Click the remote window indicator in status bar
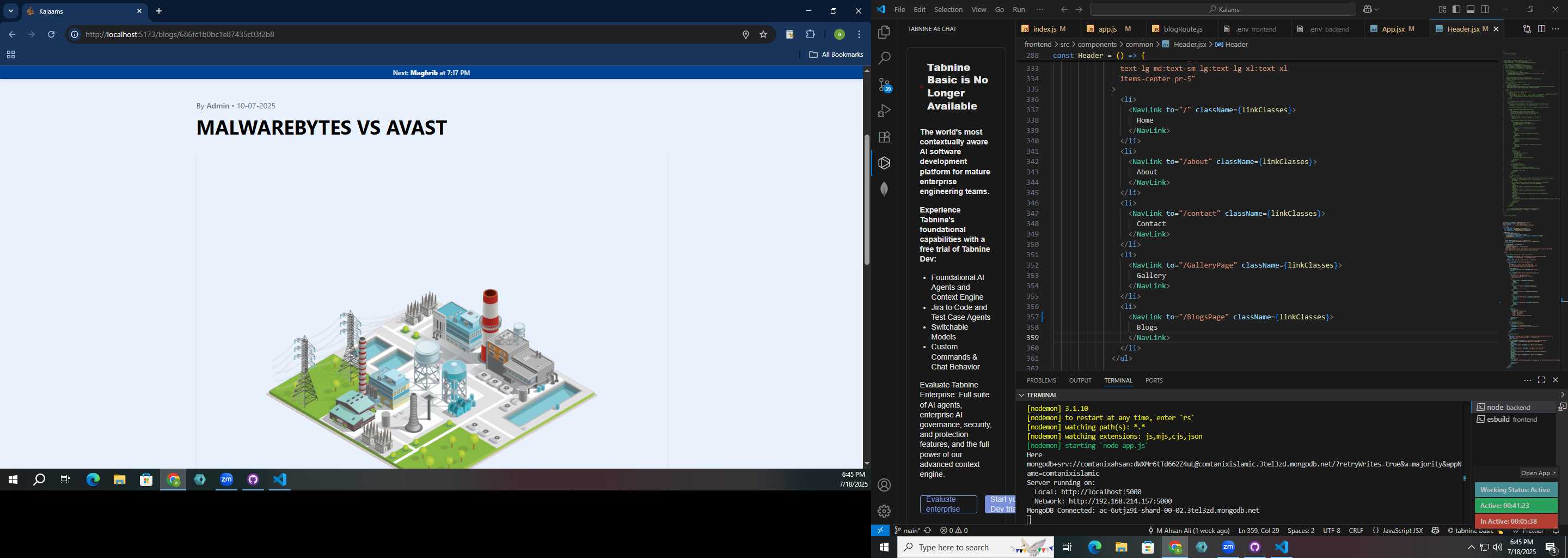 point(880,531)
